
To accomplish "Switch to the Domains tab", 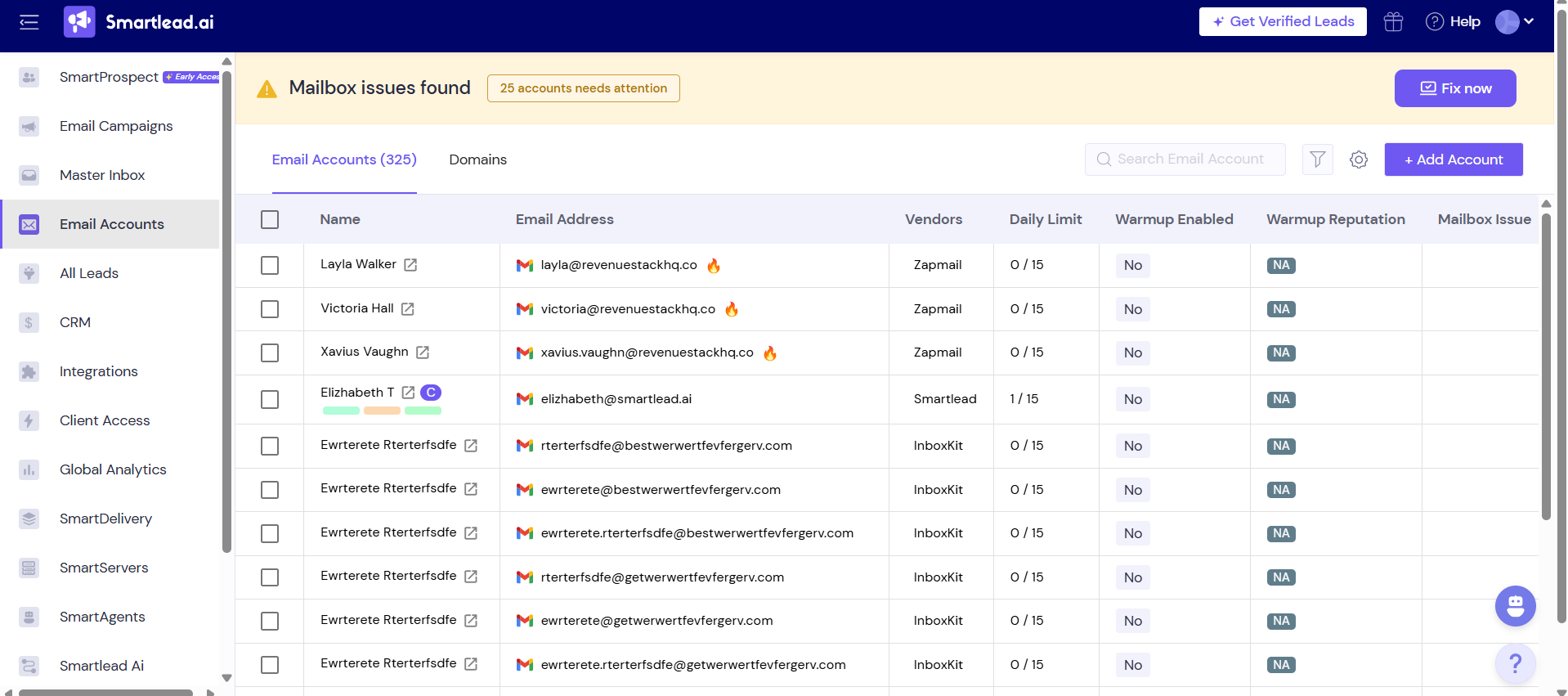I will (x=477, y=159).
